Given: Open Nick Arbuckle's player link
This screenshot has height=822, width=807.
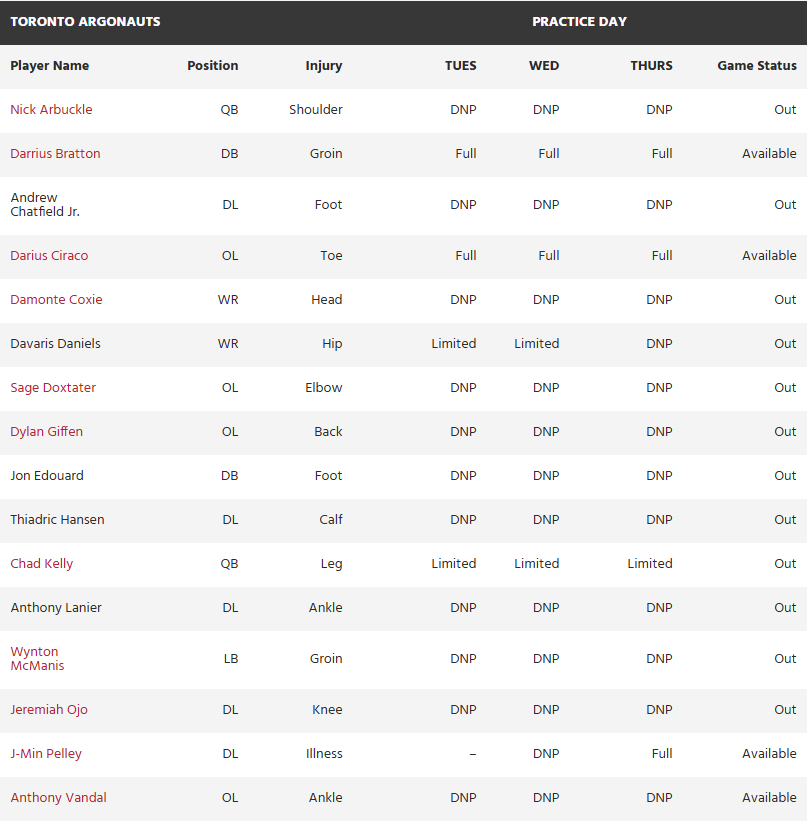Looking at the screenshot, I should coord(51,110).
